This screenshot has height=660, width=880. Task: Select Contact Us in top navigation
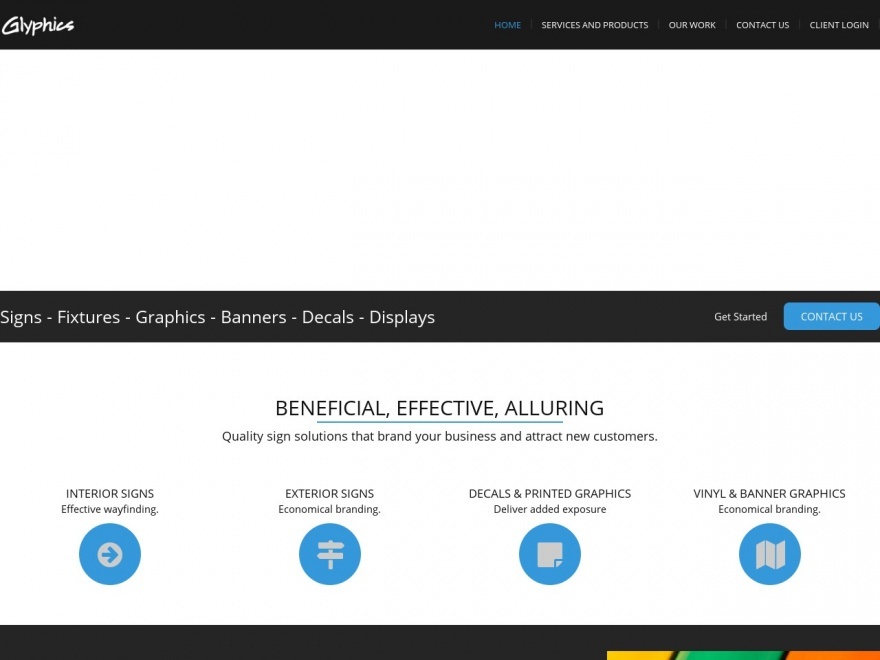[x=763, y=25]
